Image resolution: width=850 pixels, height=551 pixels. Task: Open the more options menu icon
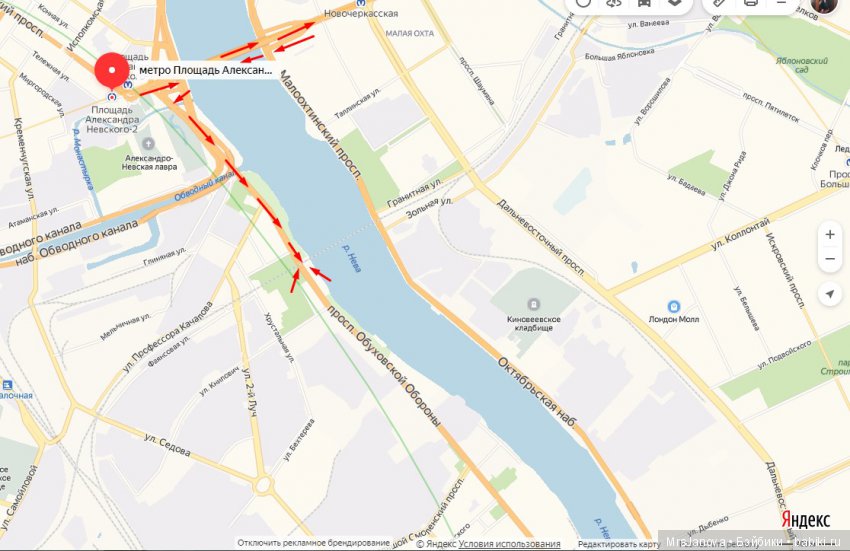click(781, 3)
